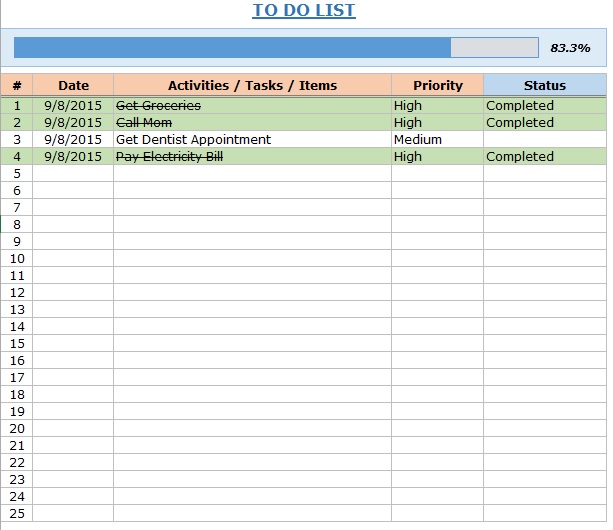Screen dimensions: 613x530
Task: Select the Date column header
Action: click(73, 85)
